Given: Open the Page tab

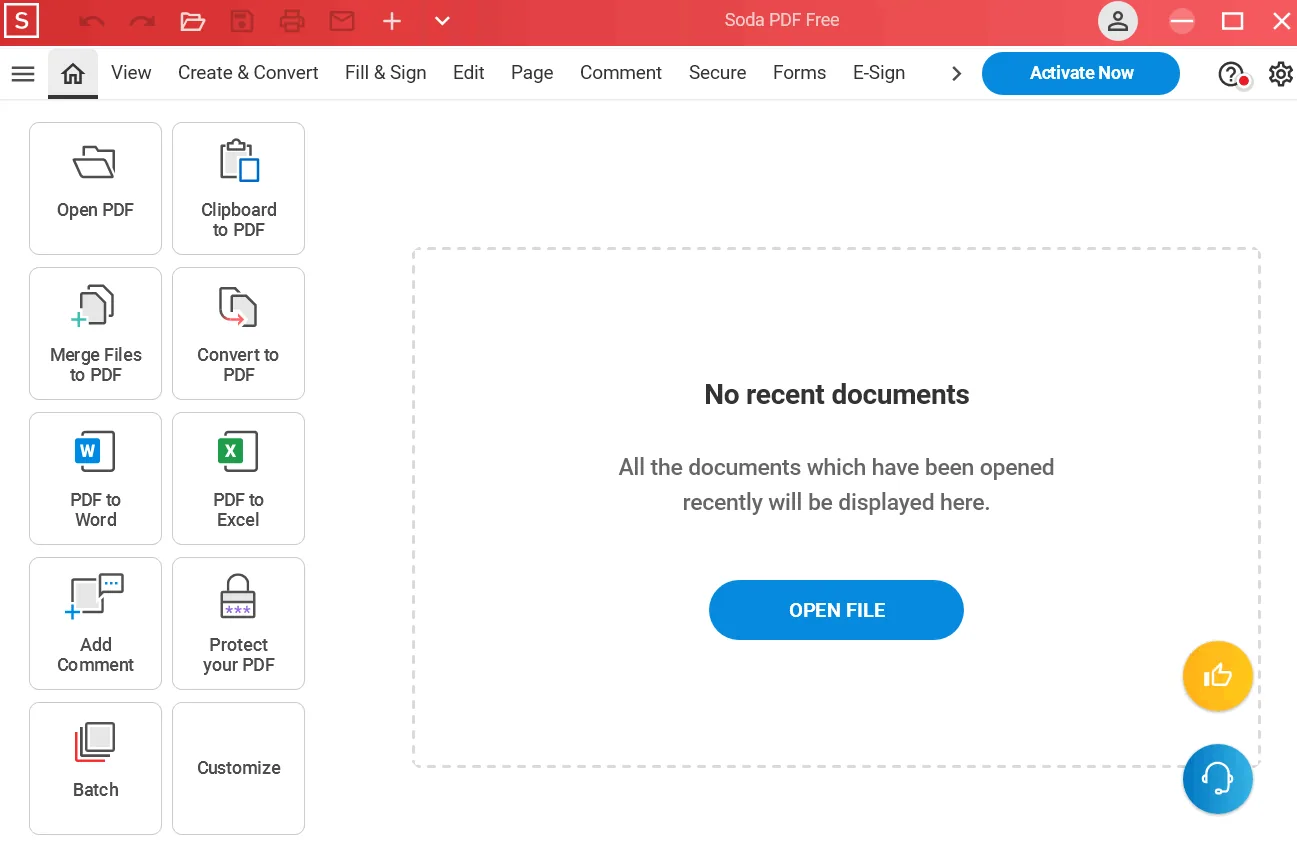Looking at the screenshot, I should tap(532, 73).
